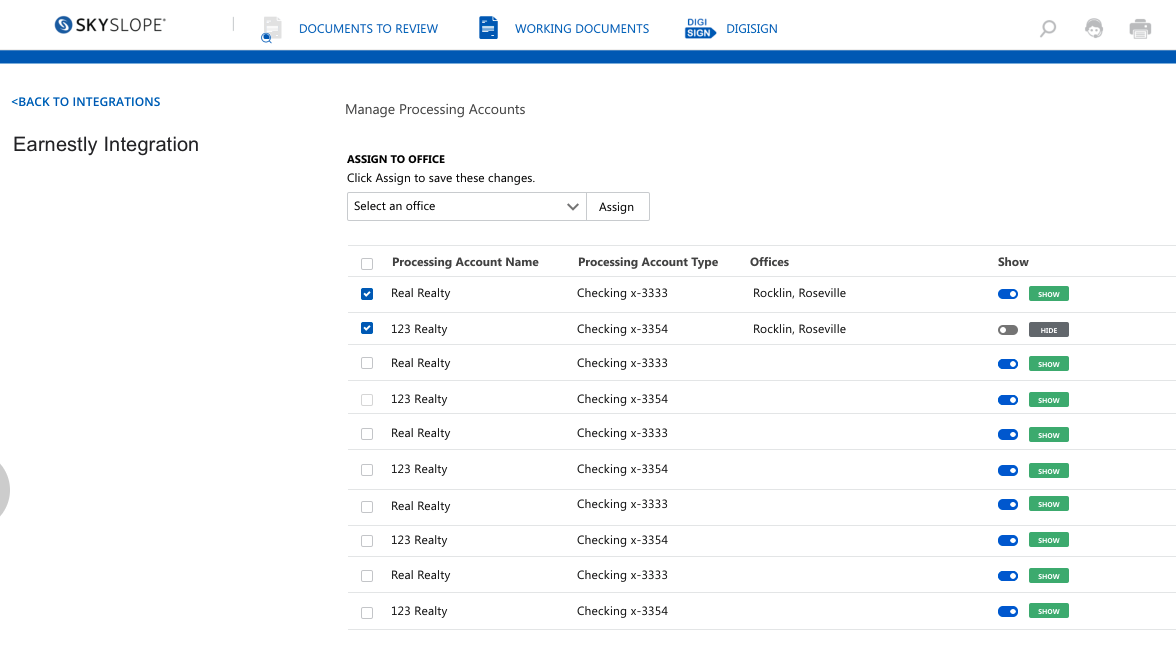1176x655 pixels.
Task: Click the Show column header
Action: (x=1013, y=262)
